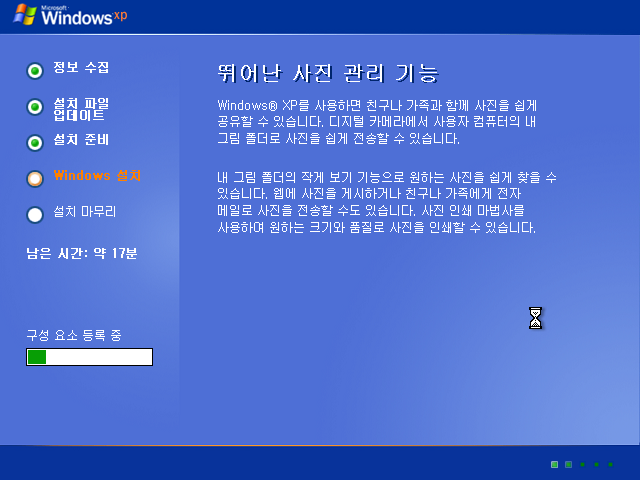The image size is (640, 480).
Task: Click the 구성 요소 등록 중 status text
Action: pos(74,335)
